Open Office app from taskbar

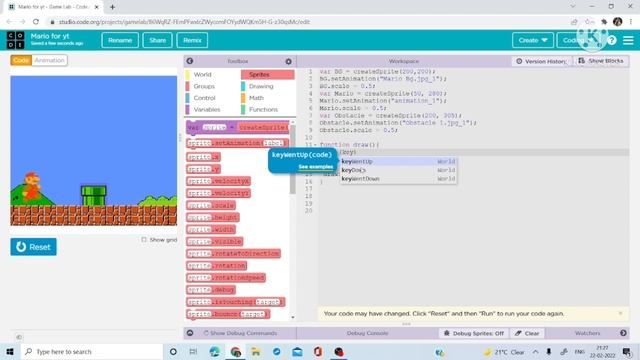tap(318, 351)
